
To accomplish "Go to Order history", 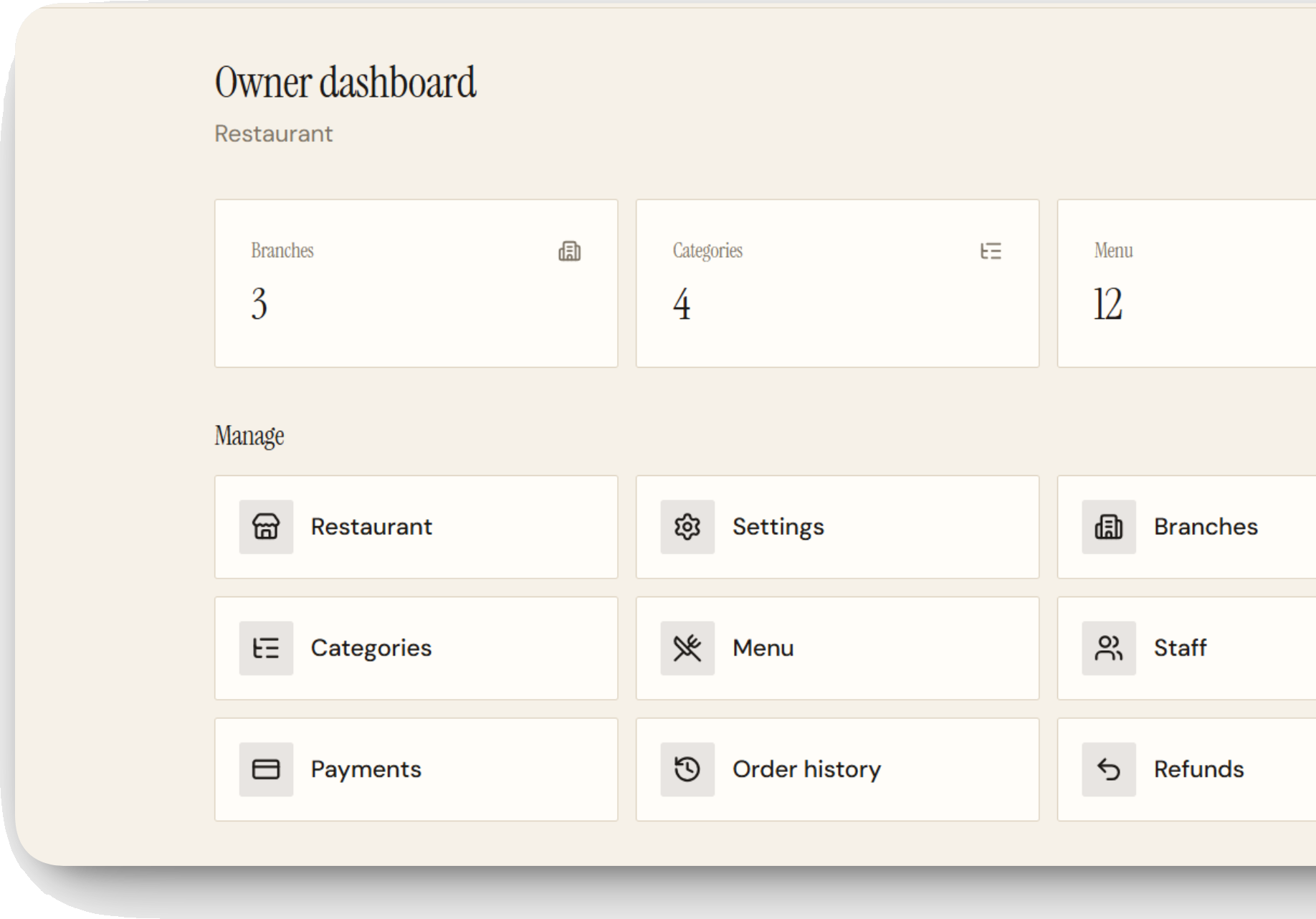I will (837, 769).
